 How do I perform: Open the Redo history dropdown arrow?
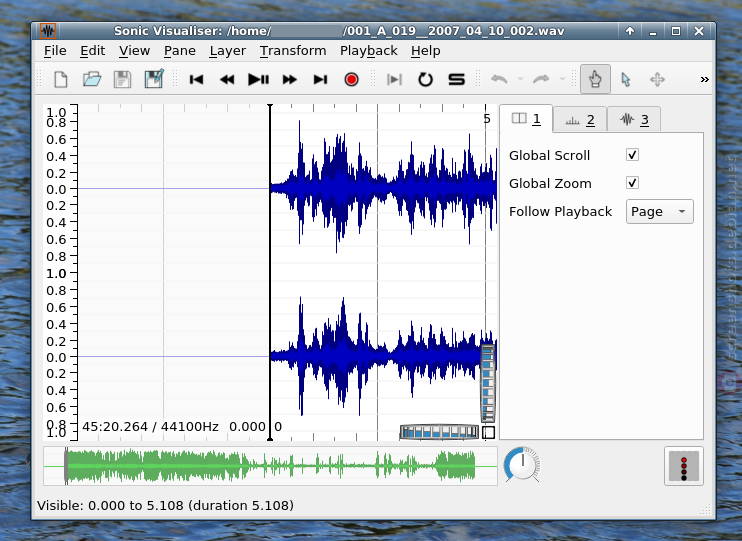(562, 79)
